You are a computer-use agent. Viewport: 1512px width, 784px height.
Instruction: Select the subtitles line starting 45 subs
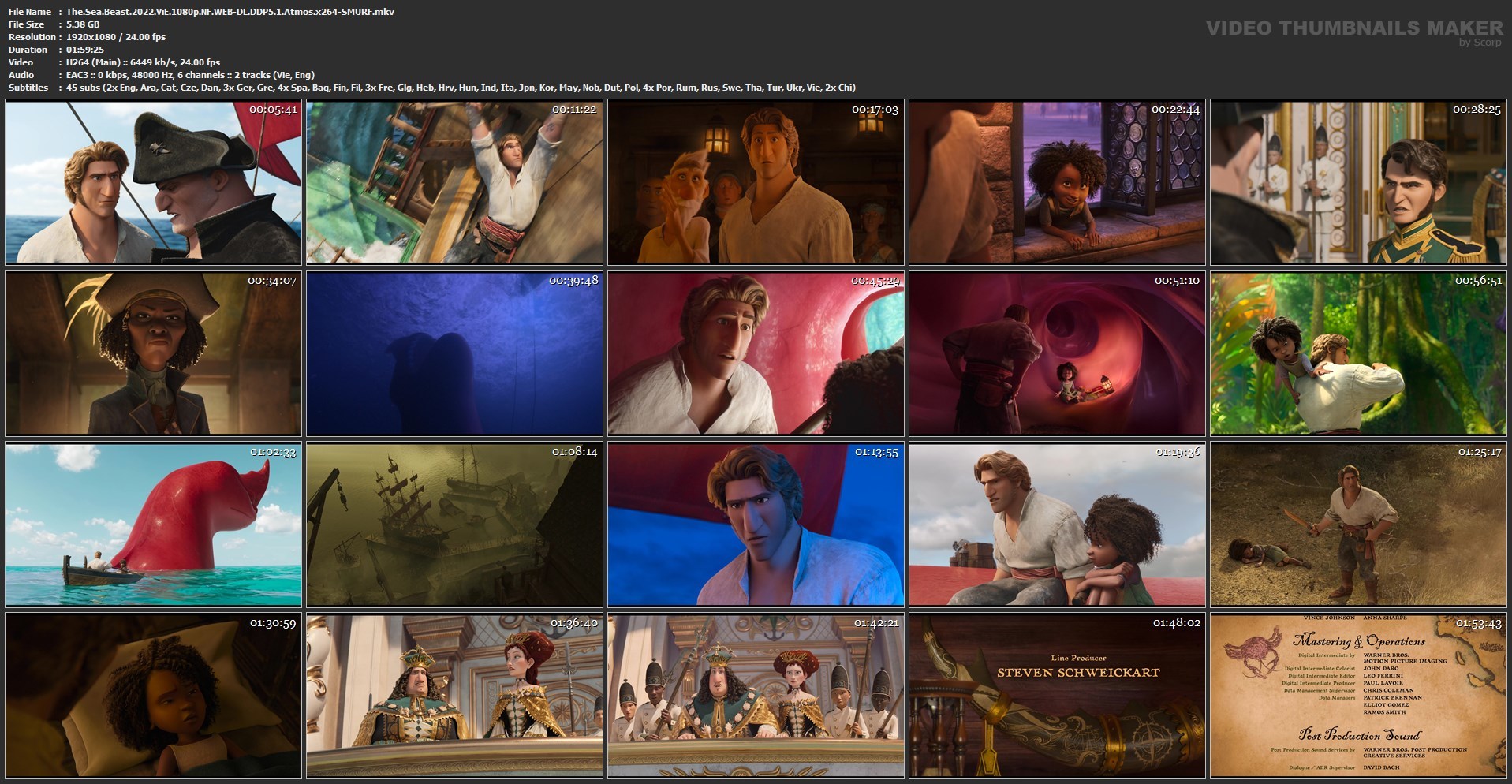click(461, 88)
